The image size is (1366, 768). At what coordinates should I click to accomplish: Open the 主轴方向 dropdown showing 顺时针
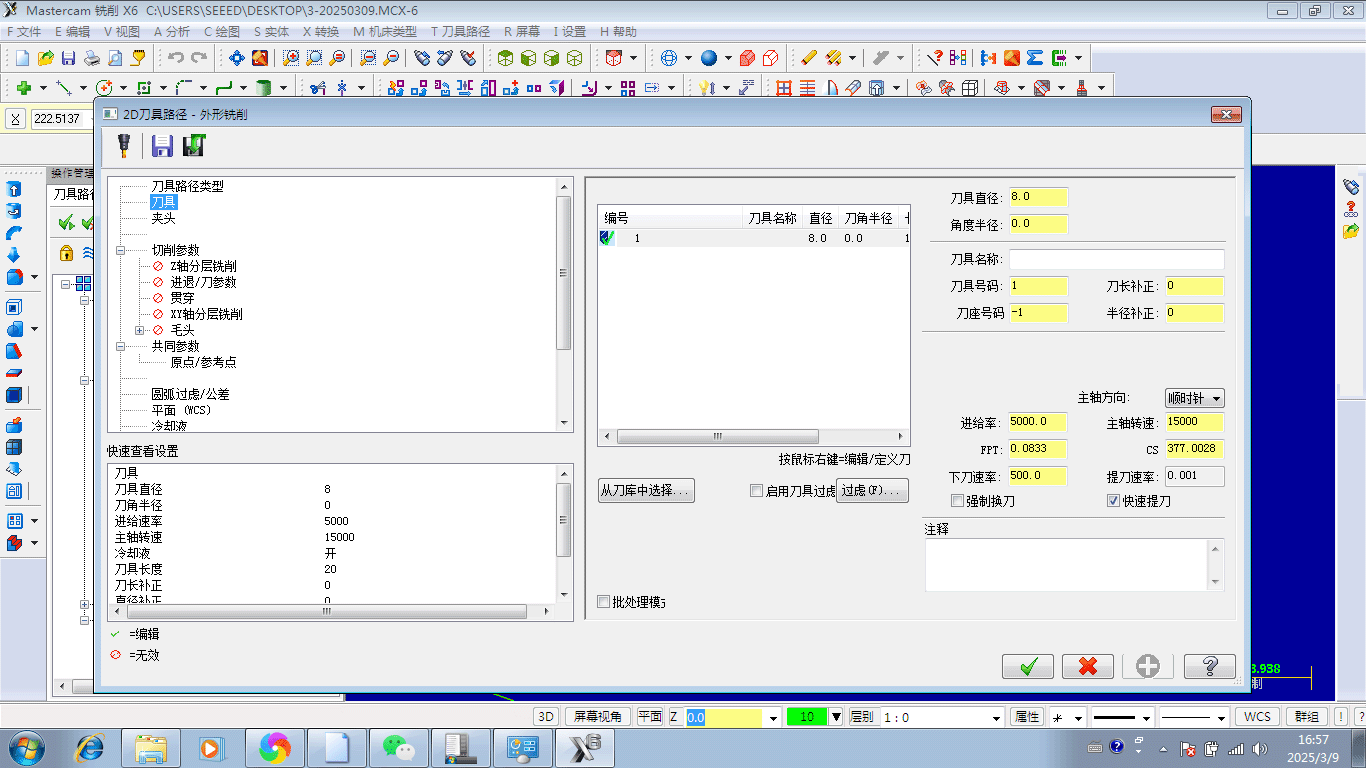(x=1194, y=398)
